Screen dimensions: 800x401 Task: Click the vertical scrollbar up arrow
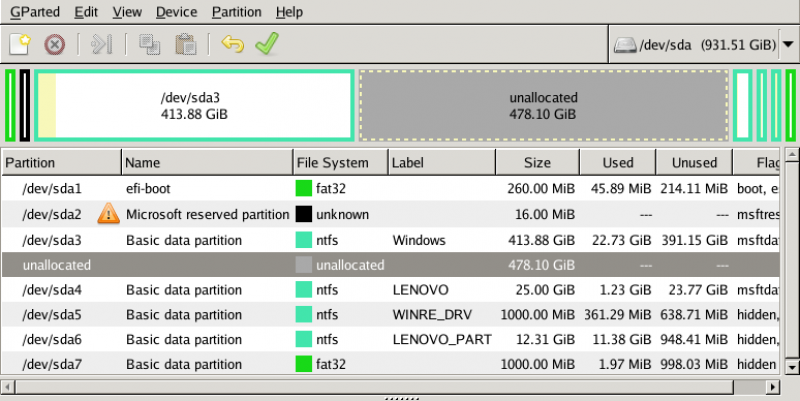click(x=791, y=154)
